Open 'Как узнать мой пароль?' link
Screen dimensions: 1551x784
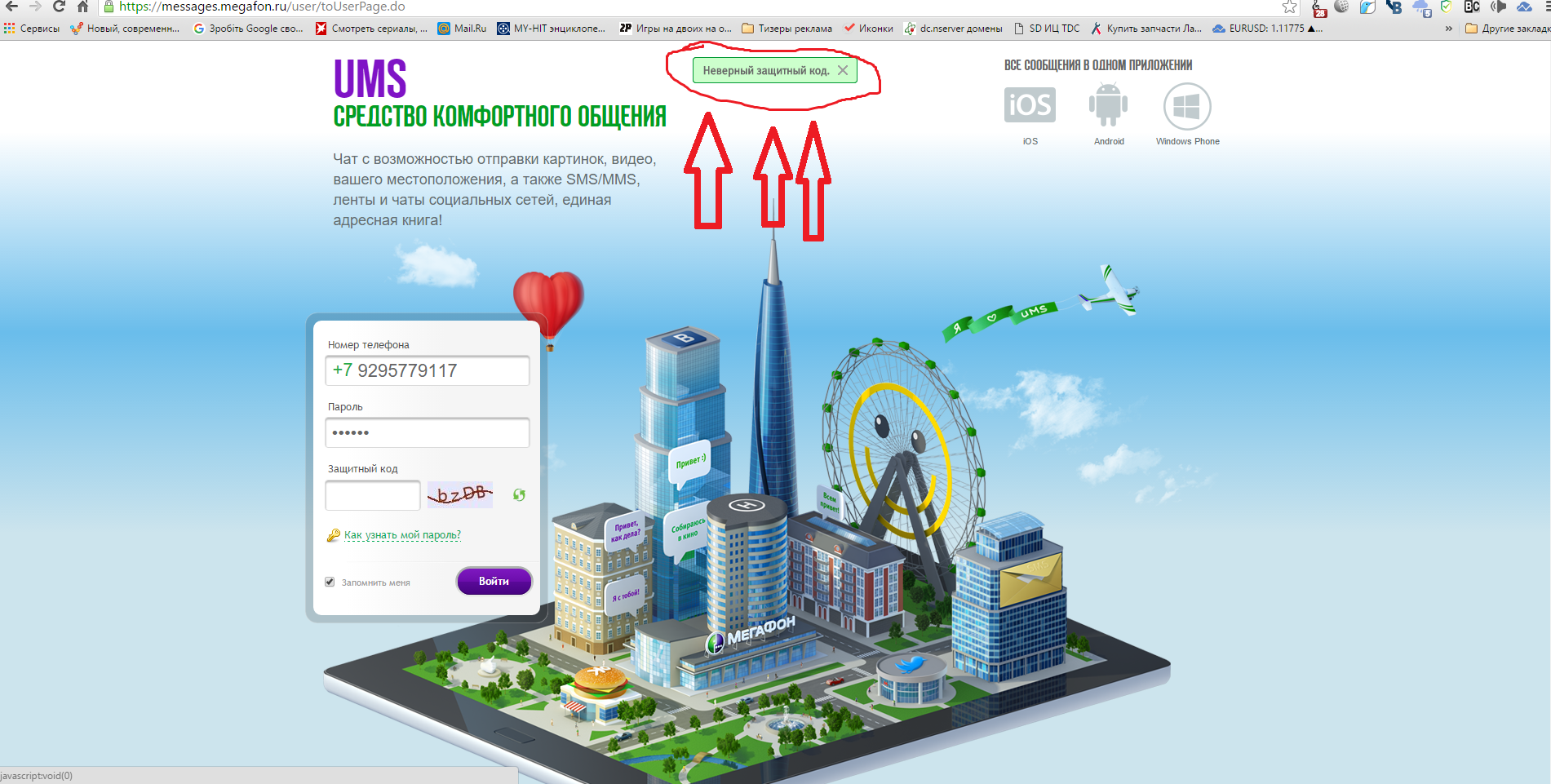click(402, 535)
